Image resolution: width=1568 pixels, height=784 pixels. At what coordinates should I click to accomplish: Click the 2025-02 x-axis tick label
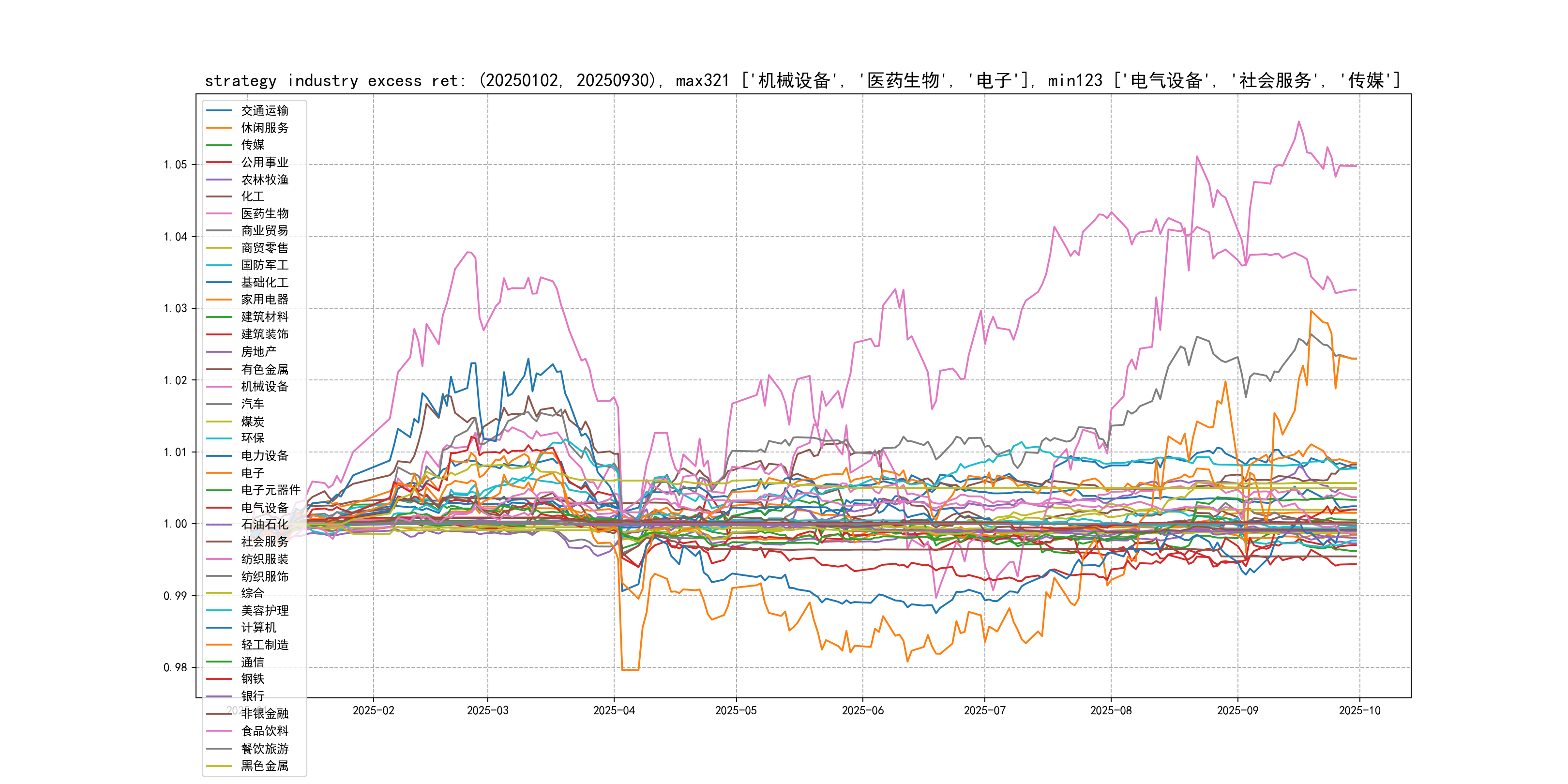pos(373,711)
